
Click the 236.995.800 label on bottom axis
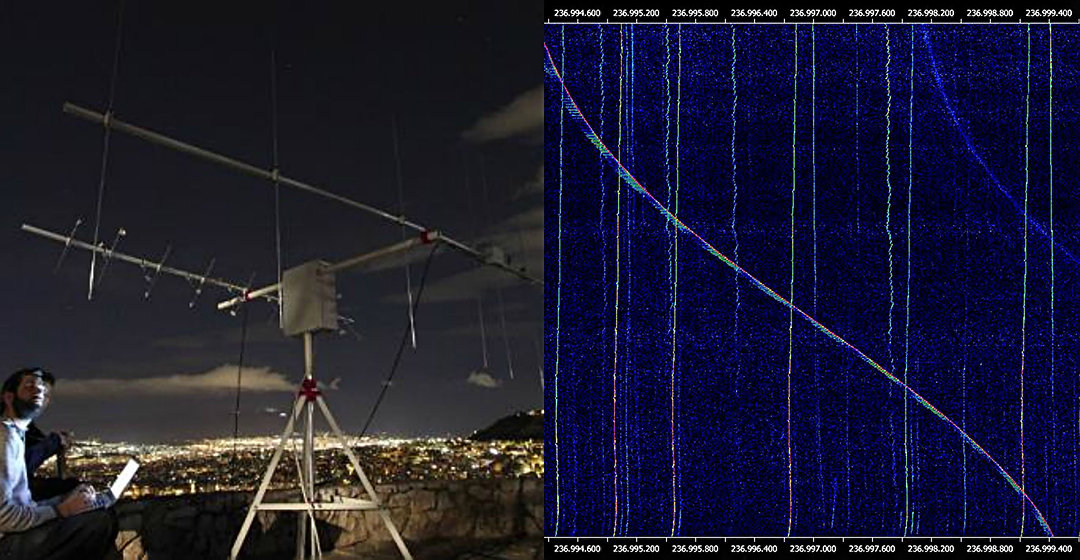[x=694, y=549]
